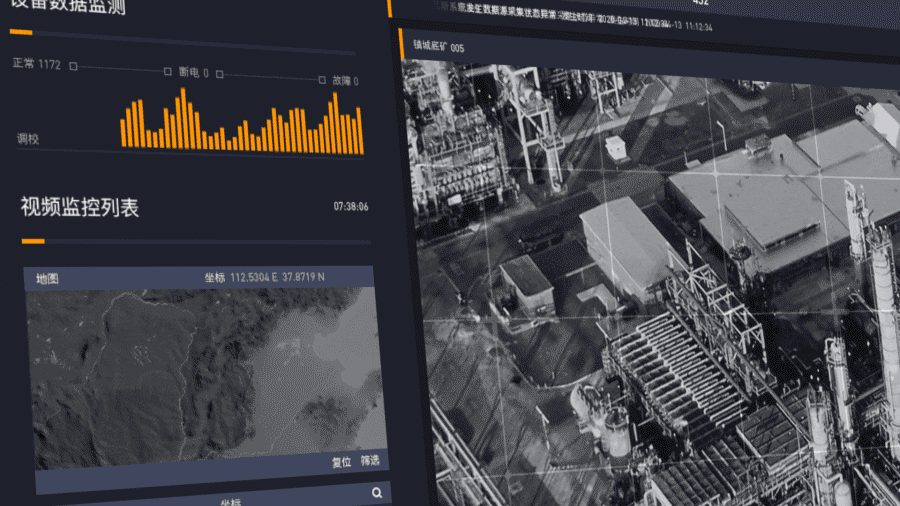Screen dimensions: 900x506
Task: Click the 复位 reset button on map panel
Action: point(342,462)
